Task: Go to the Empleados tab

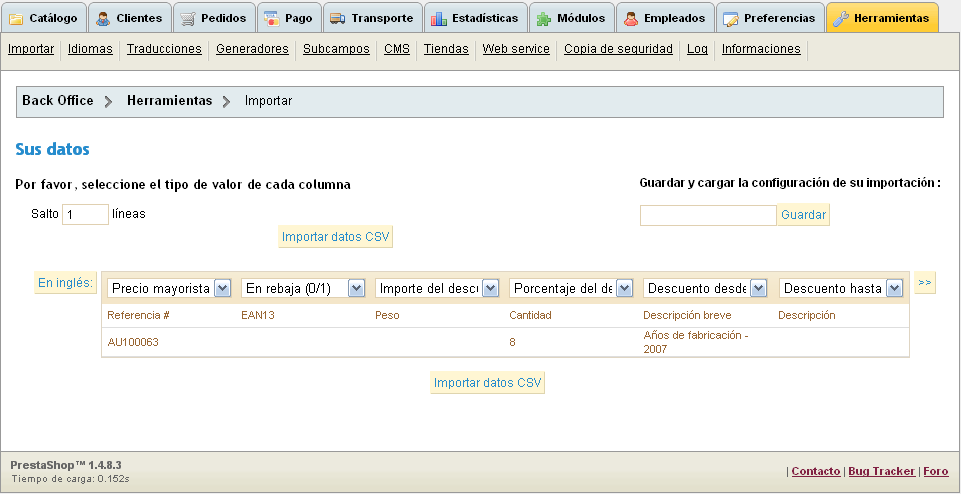Action: click(665, 18)
